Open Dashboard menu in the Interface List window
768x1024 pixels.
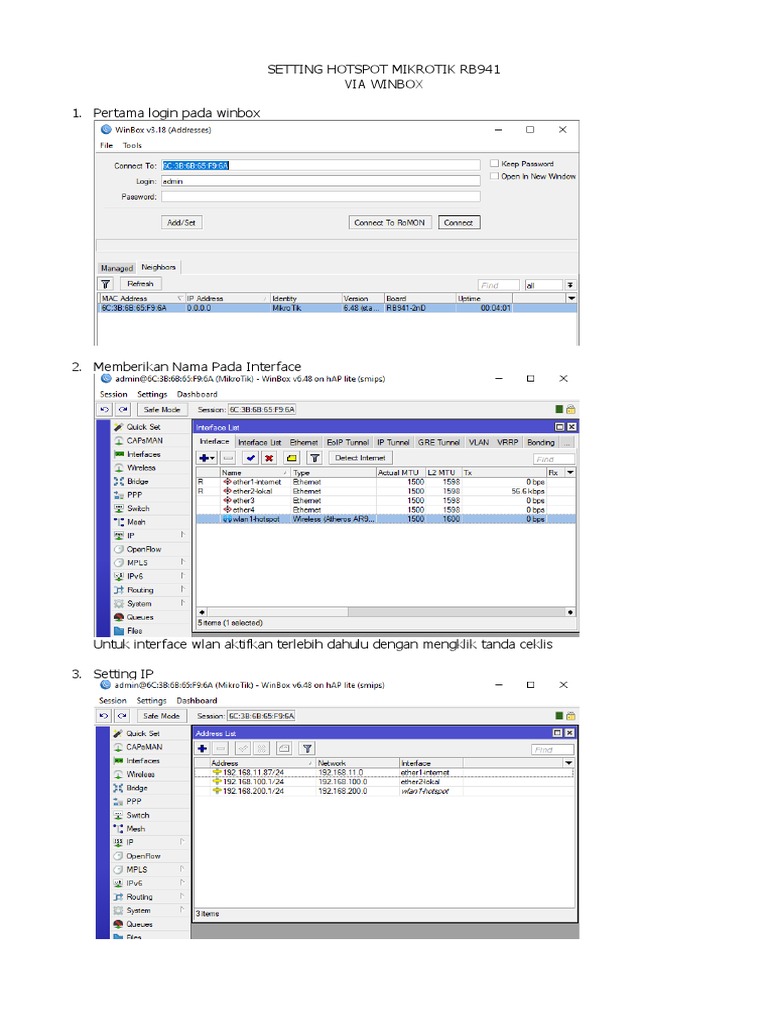(x=197, y=394)
